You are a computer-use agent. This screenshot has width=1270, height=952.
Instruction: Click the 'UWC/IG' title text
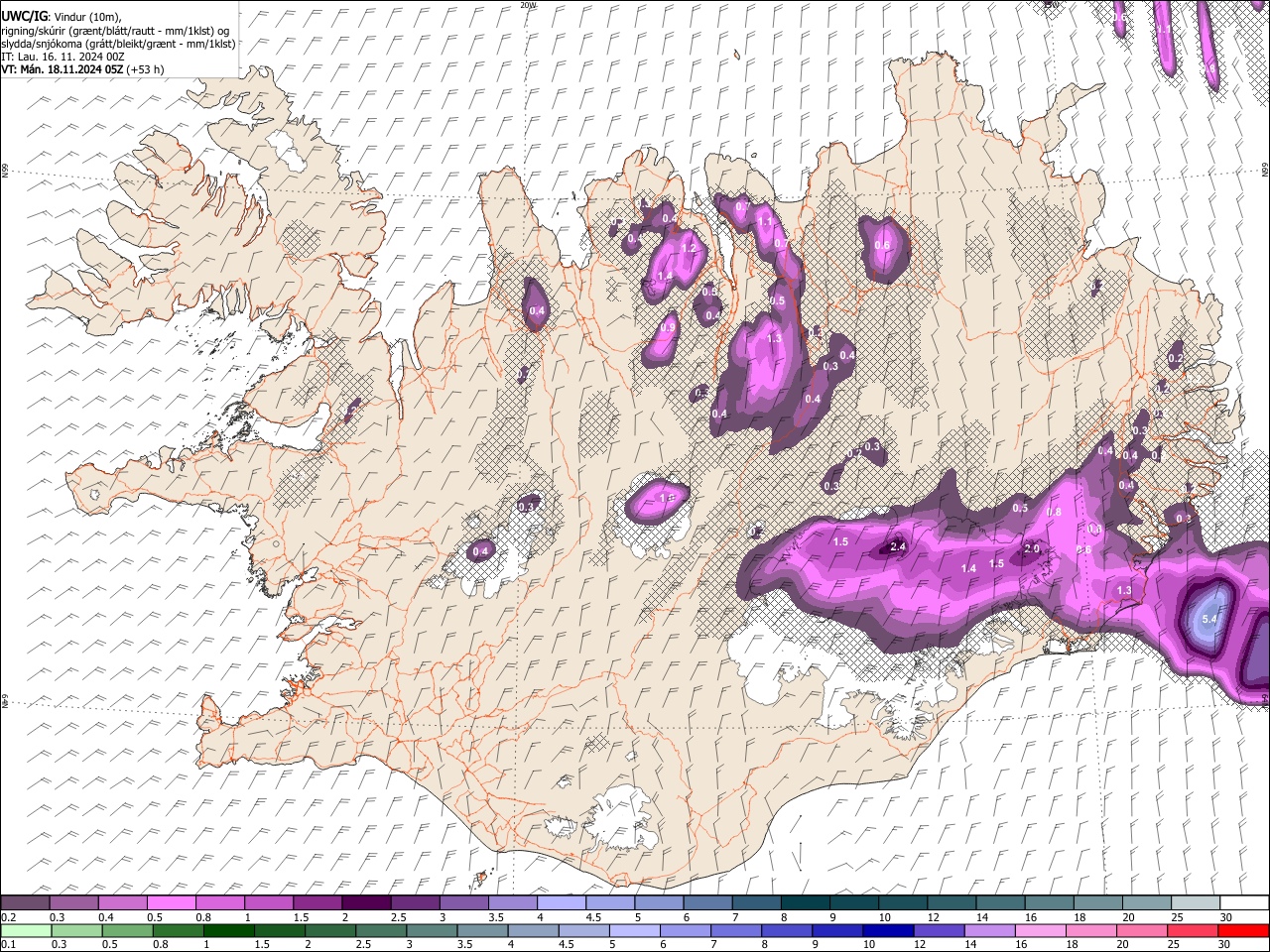click(x=24, y=16)
